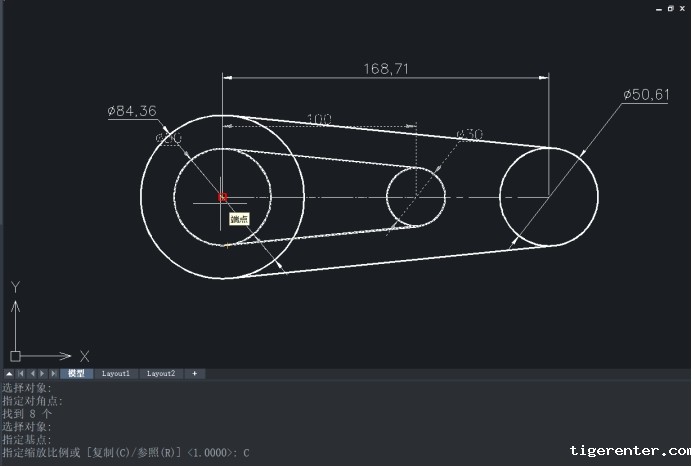This screenshot has width=692, height=467.
Task: Click the command line prompt showing <1.0000>
Action: coord(207,453)
